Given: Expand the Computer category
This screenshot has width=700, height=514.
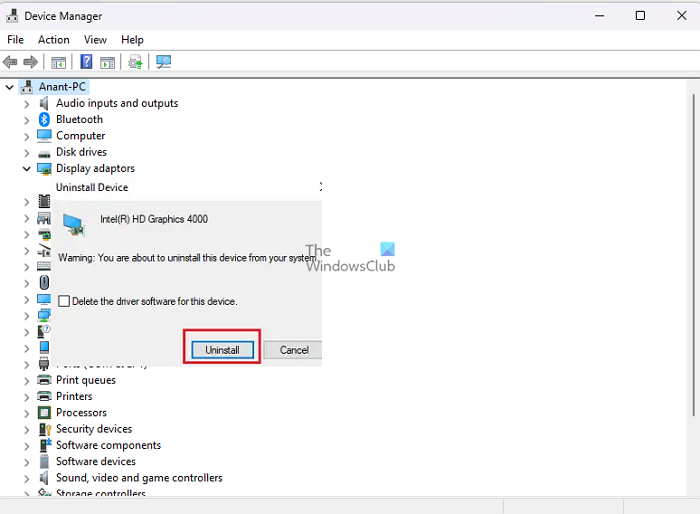Looking at the screenshot, I should [x=27, y=137].
